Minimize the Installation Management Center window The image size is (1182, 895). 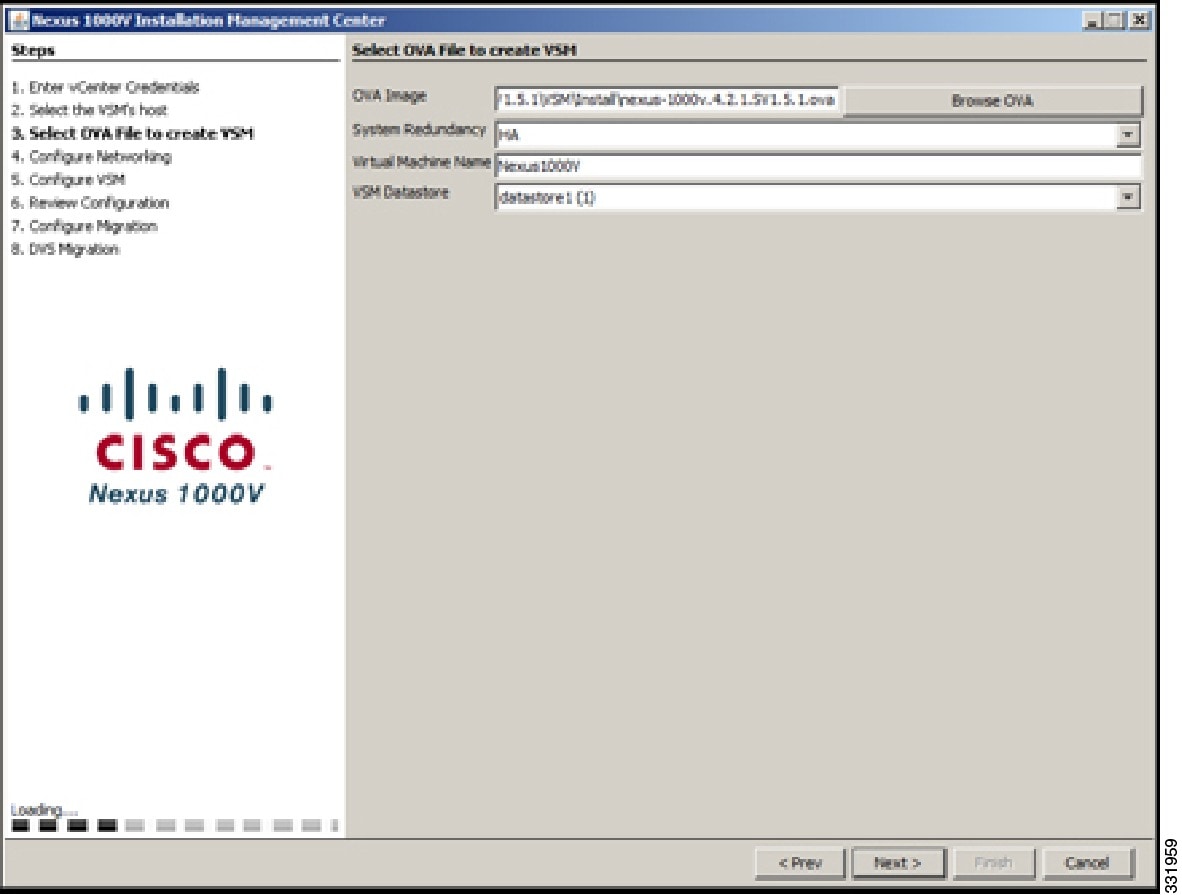[1091, 20]
